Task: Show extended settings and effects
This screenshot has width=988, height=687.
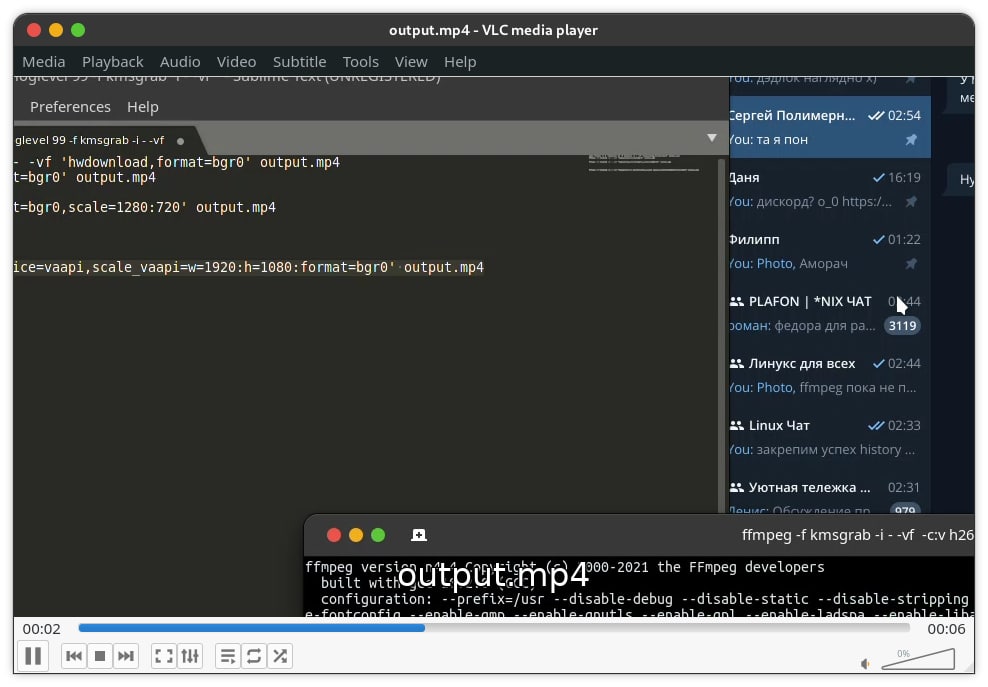Action: [x=190, y=656]
